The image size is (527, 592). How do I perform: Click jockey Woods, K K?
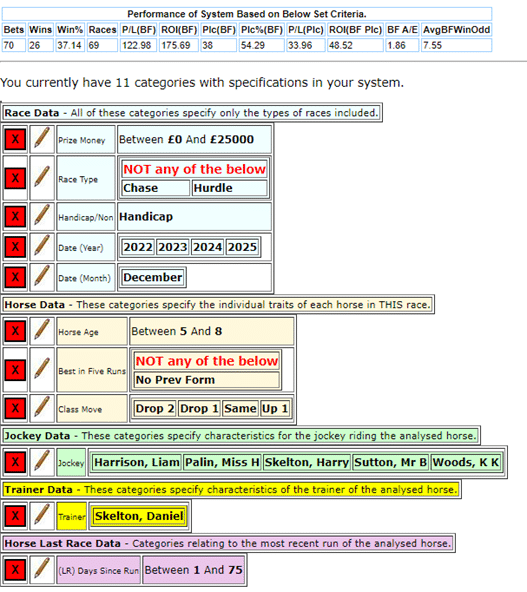[466, 462]
